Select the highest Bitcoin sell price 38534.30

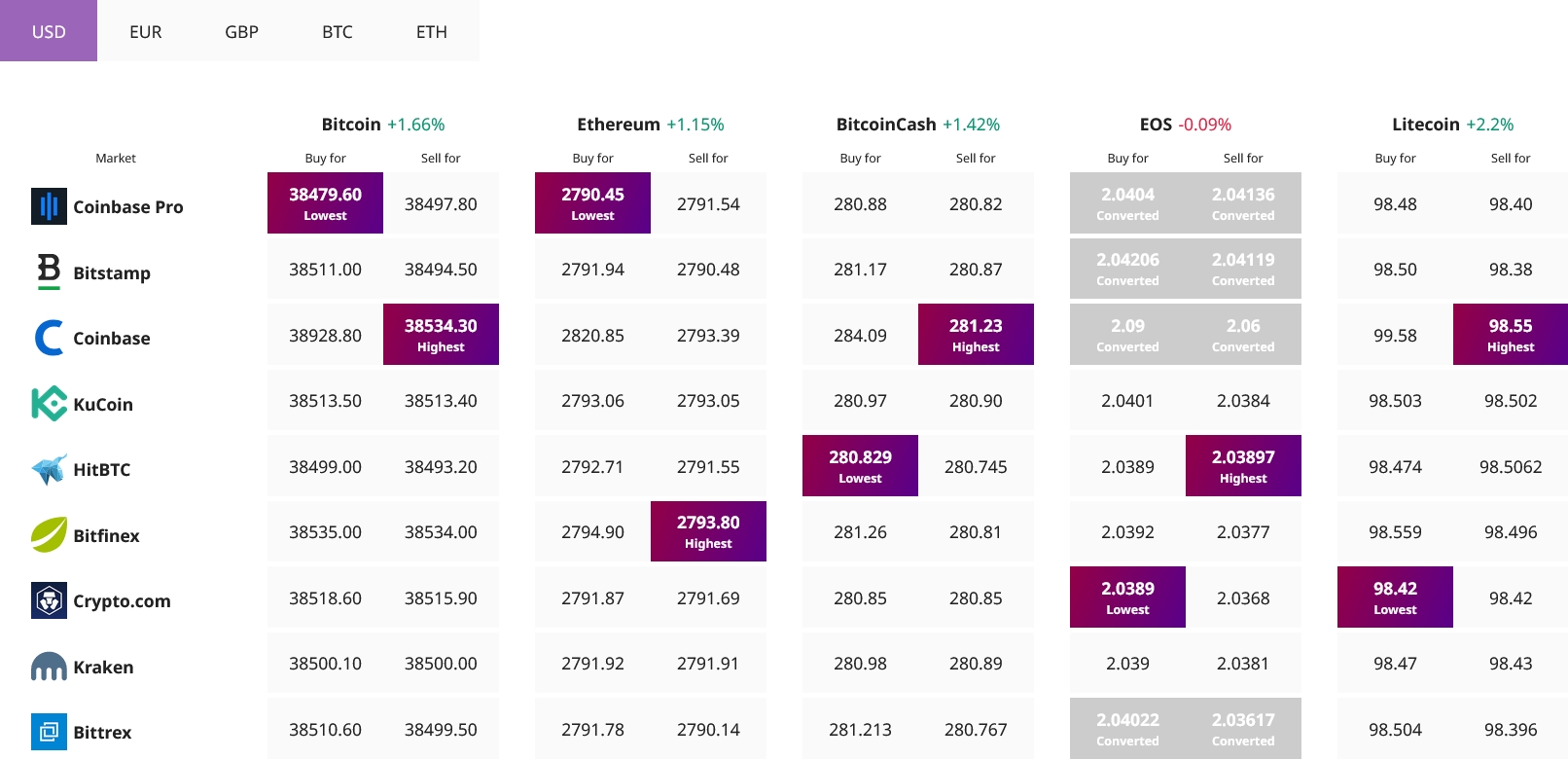(x=441, y=335)
